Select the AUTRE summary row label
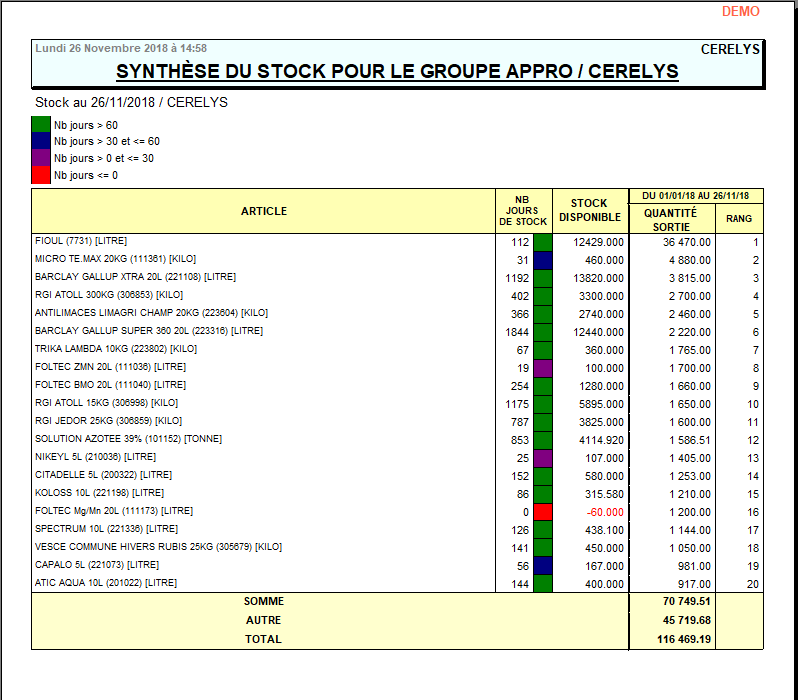This screenshot has height=700, width=798. click(x=264, y=620)
